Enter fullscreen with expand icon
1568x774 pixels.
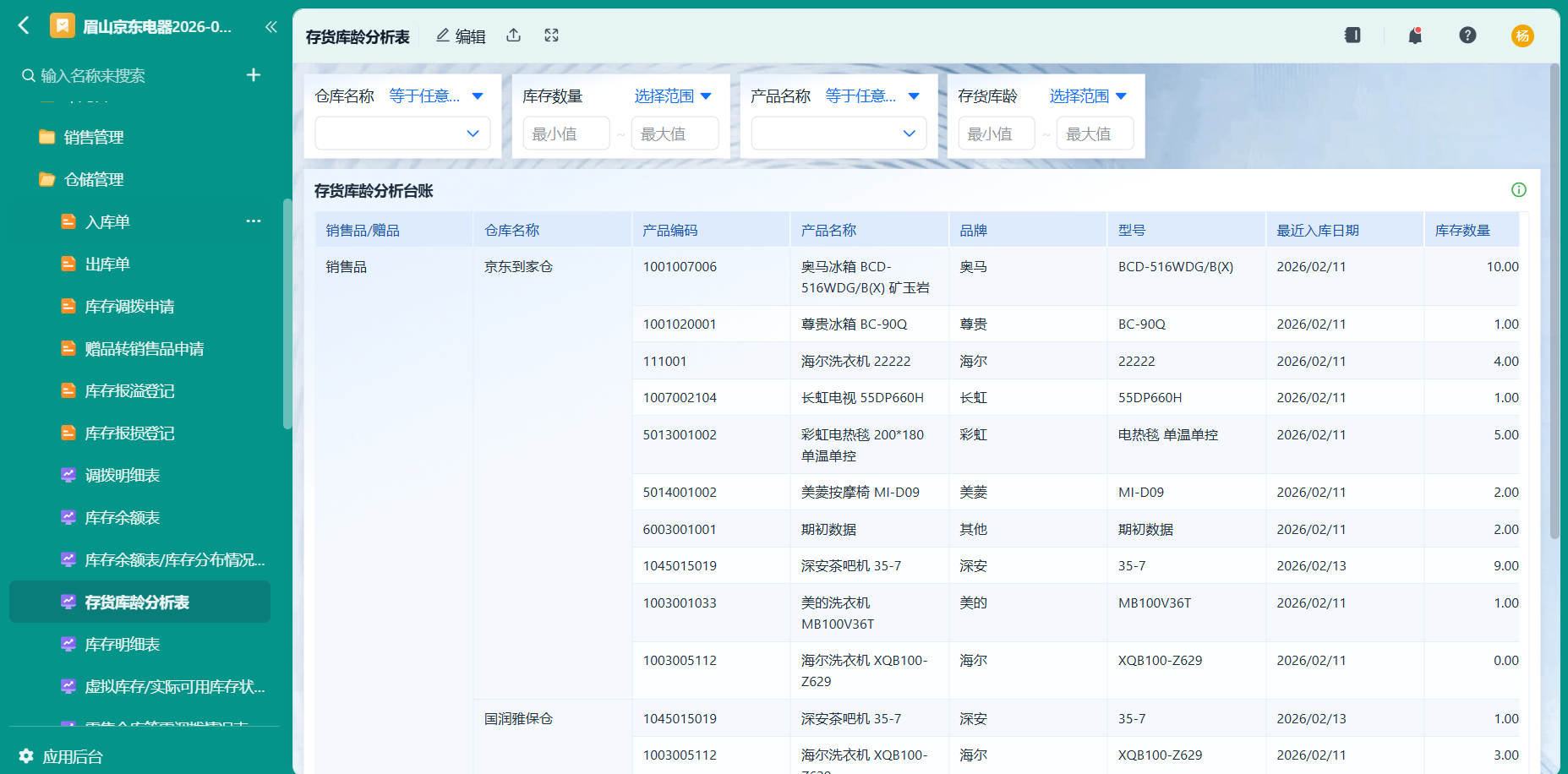(551, 35)
